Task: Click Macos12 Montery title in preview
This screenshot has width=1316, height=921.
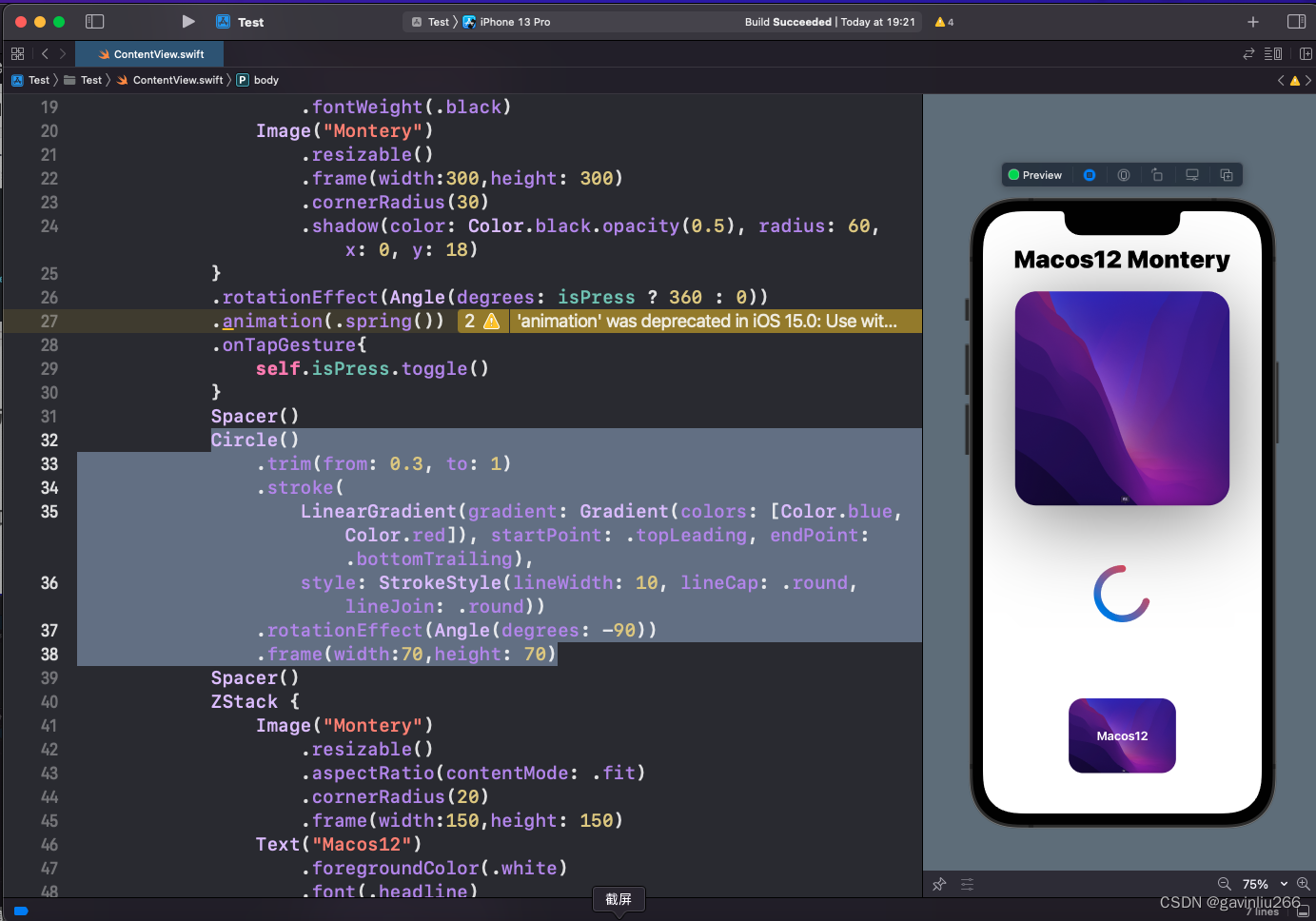Action: pos(1122,259)
